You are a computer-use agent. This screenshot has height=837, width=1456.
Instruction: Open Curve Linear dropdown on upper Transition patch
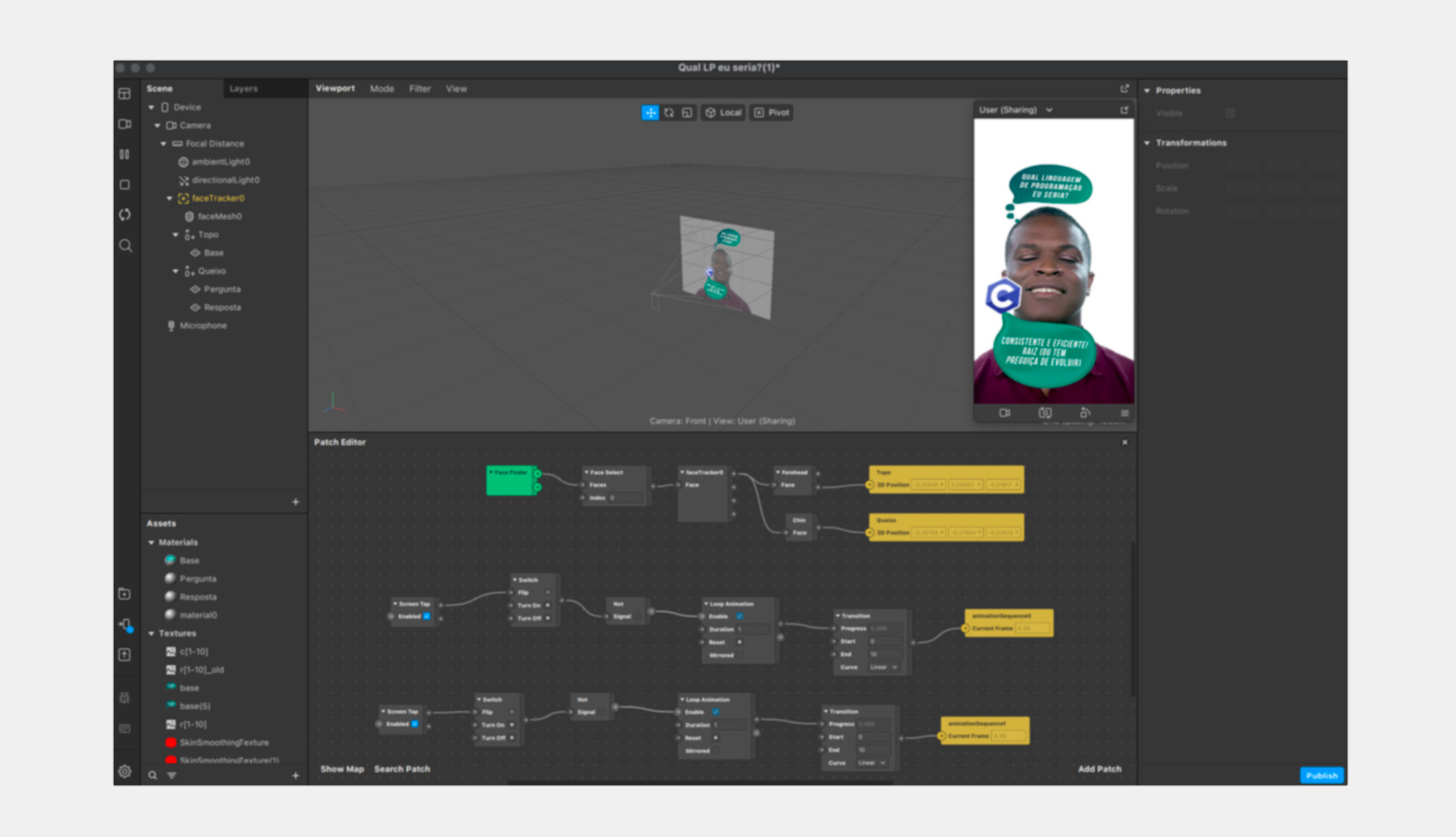884,667
